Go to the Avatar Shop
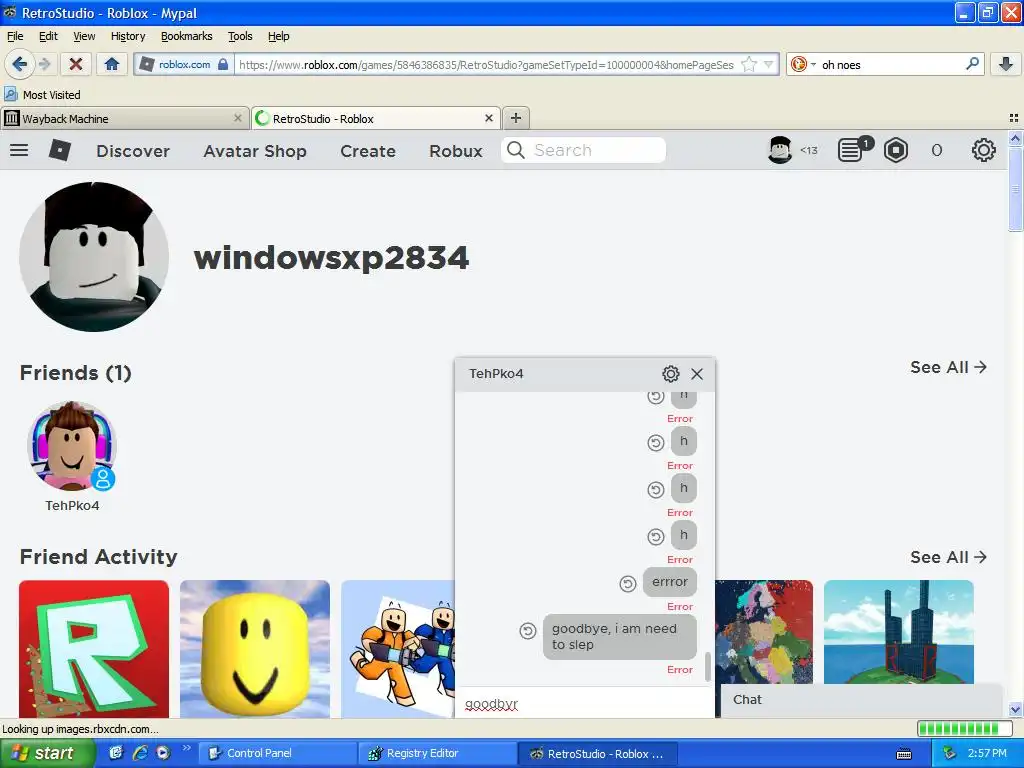This screenshot has height=768, width=1024. (x=255, y=151)
